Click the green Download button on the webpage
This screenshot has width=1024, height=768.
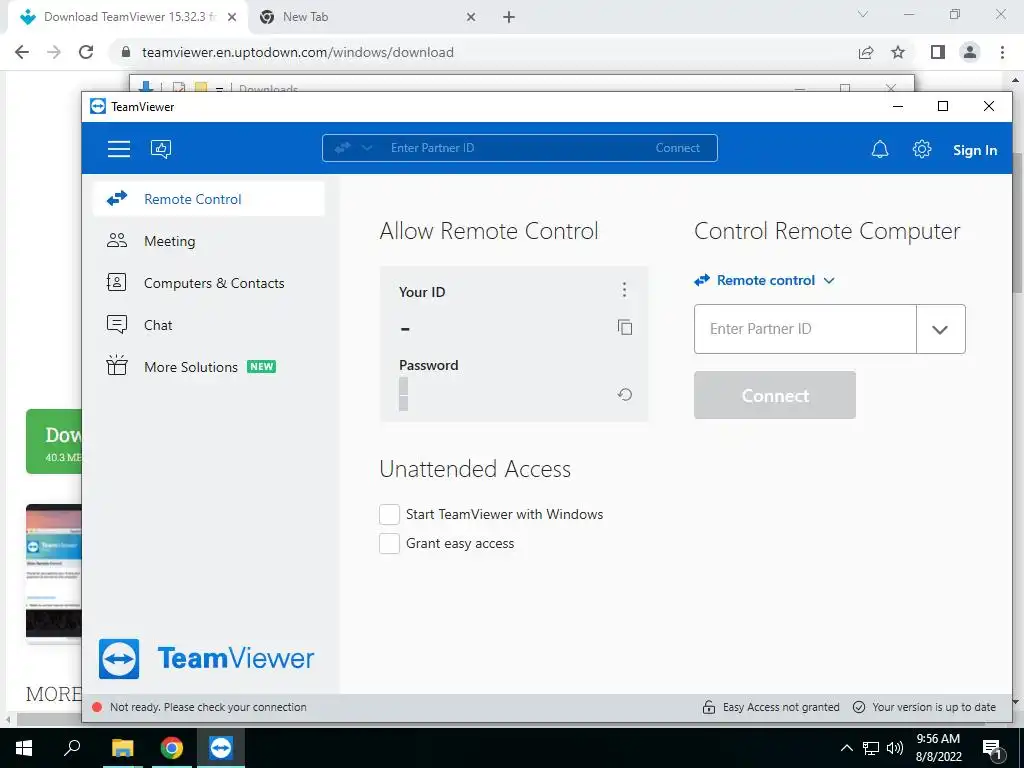tap(54, 441)
